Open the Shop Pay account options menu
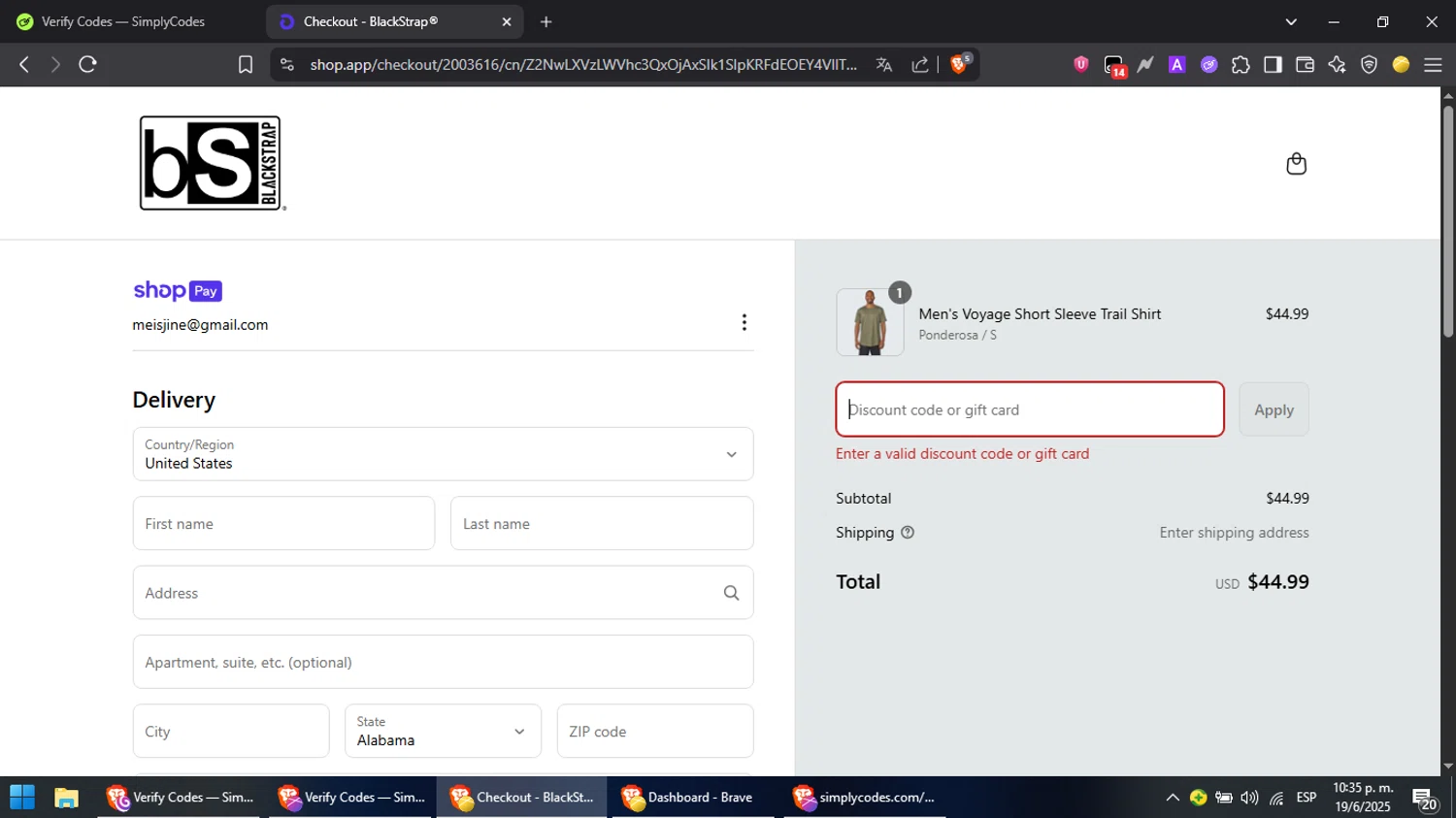 [x=744, y=322]
